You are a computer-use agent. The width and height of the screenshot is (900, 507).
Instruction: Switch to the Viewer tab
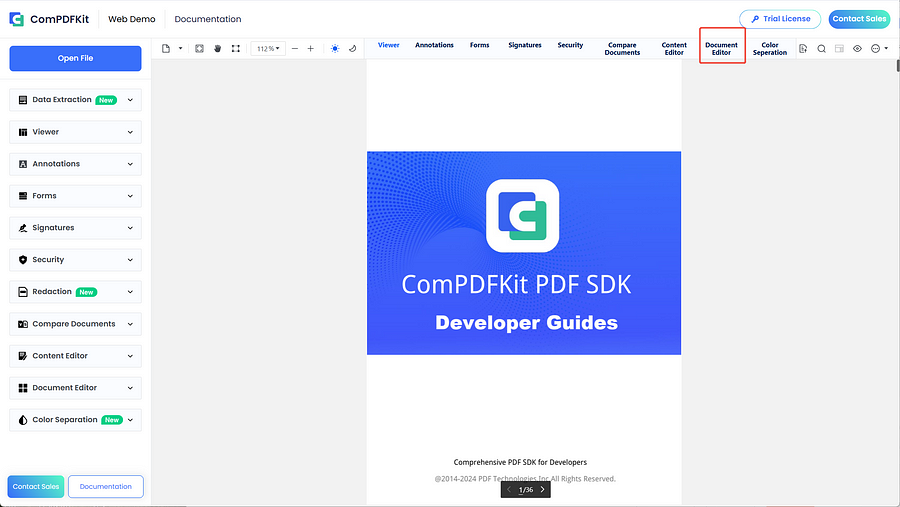(x=389, y=45)
